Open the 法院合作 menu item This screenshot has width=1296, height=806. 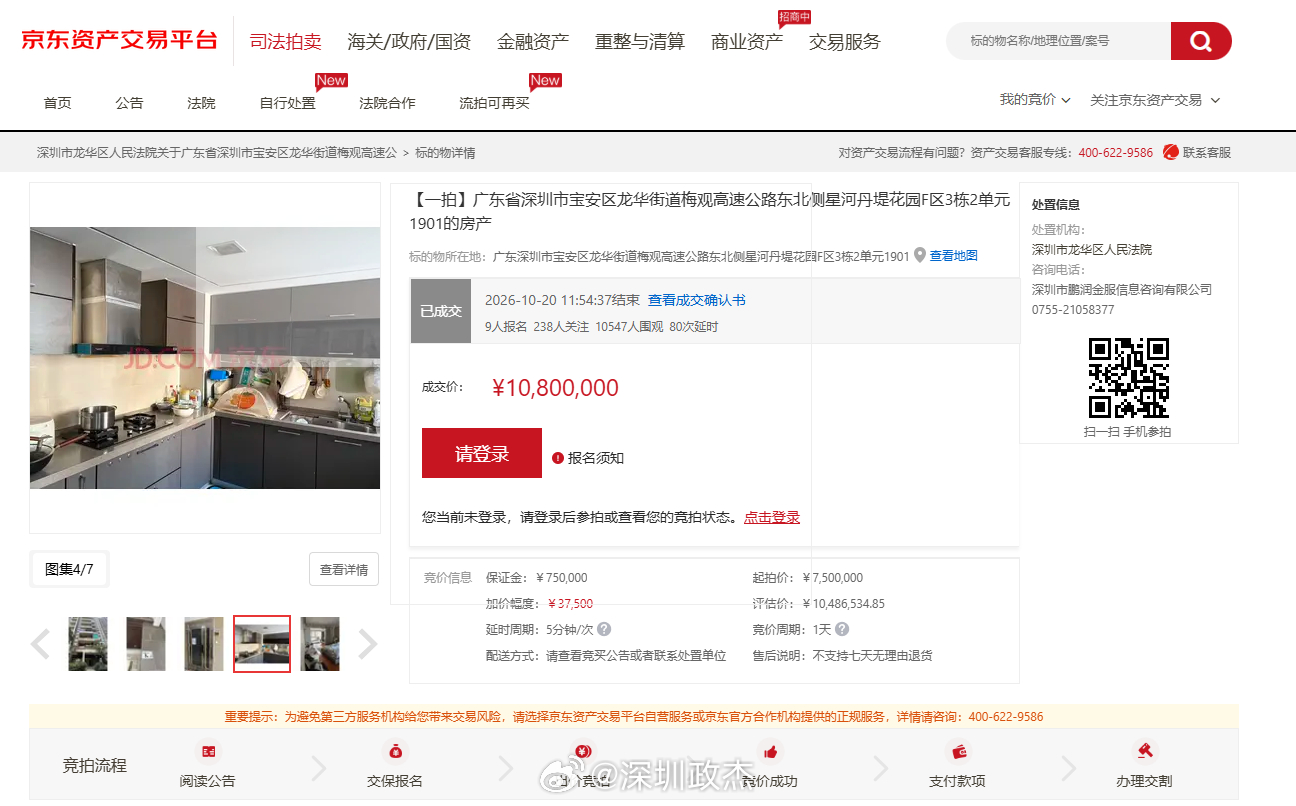(387, 103)
